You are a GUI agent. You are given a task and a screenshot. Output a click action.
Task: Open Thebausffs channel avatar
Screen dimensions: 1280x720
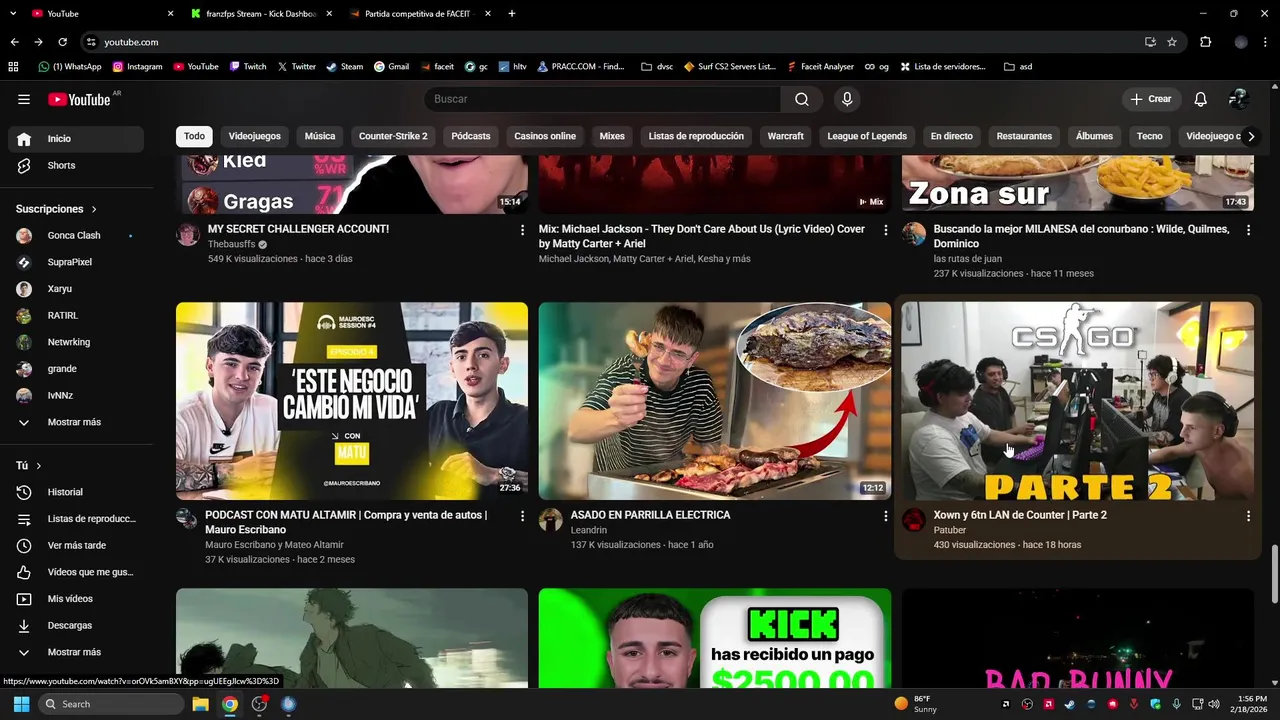point(188,235)
